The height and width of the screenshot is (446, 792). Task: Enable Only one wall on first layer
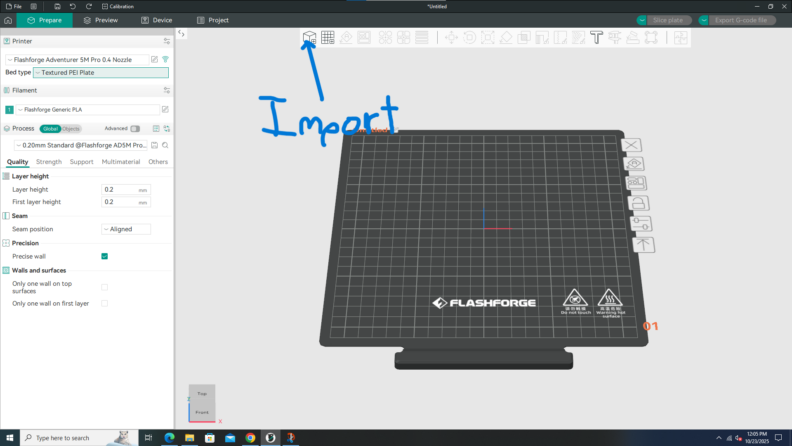105,304
